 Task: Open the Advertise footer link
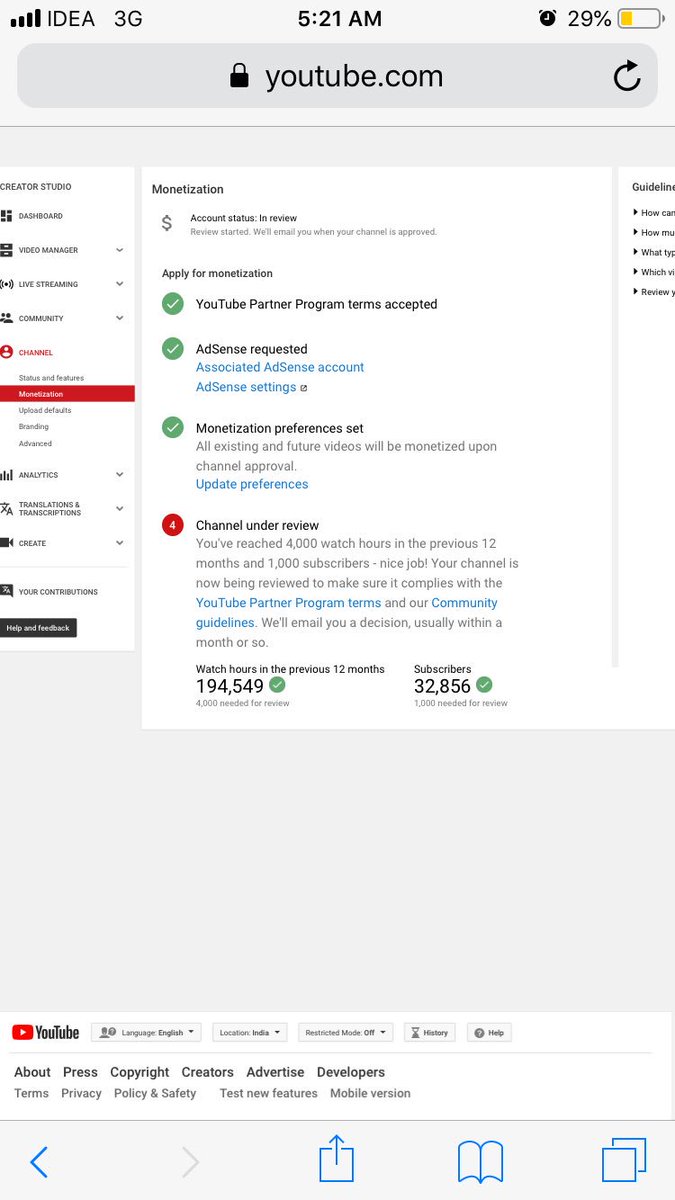click(x=275, y=1072)
